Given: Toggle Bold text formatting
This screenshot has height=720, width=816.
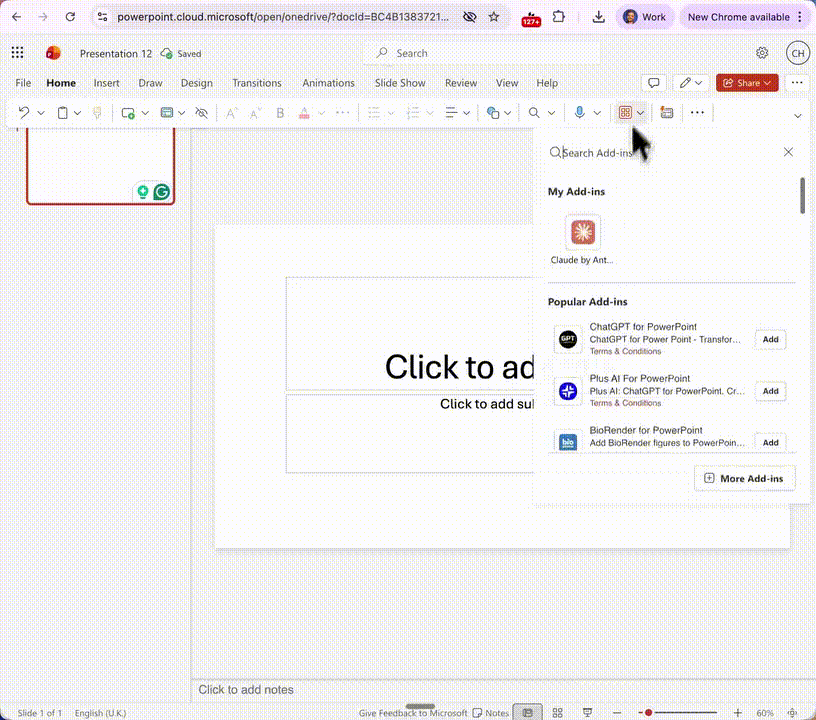Looking at the screenshot, I should [x=280, y=113].
